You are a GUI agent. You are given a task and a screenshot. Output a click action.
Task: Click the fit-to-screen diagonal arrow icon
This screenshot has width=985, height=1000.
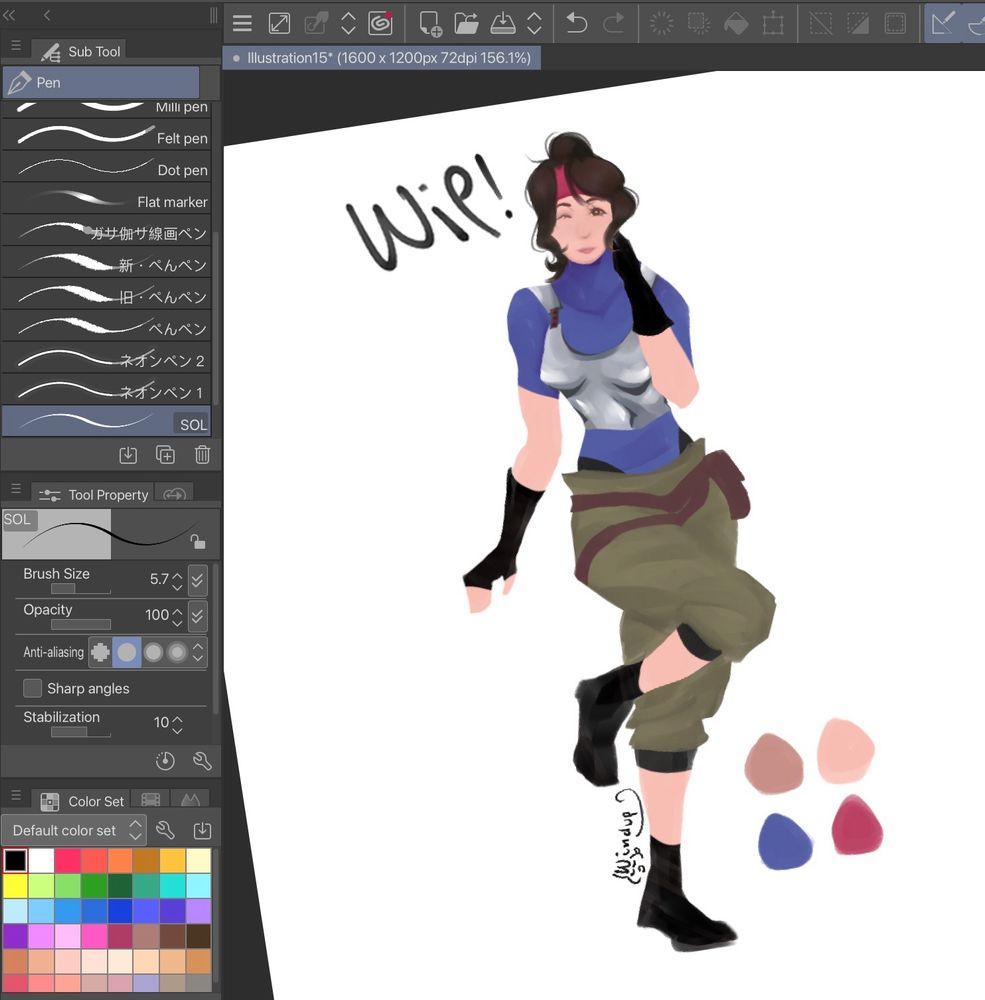click(279, 24)
